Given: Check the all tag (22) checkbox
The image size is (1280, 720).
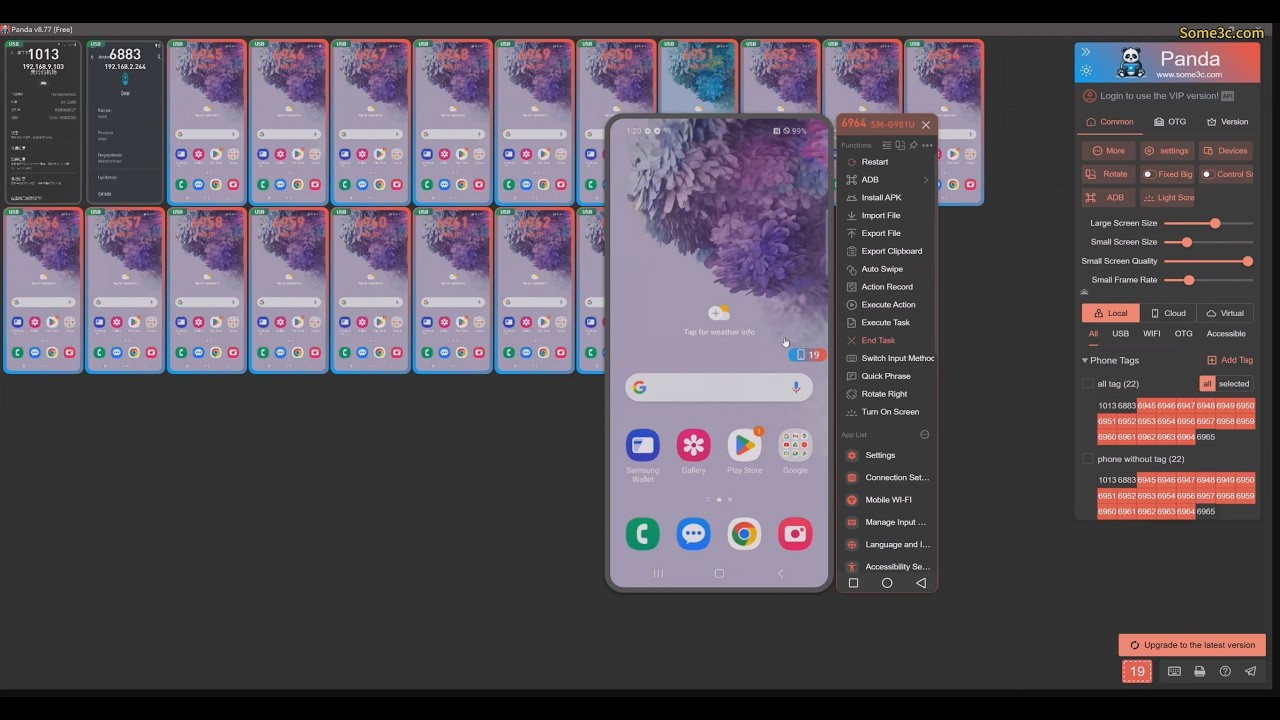Looking at the screenshot, I should tap(1088, 384).
